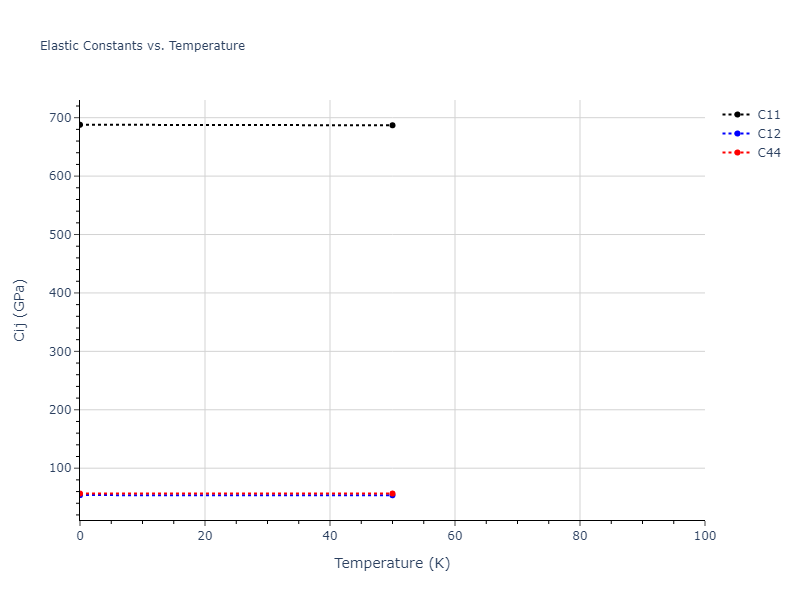Click the y-axis tick label '700'

[59, 118]
